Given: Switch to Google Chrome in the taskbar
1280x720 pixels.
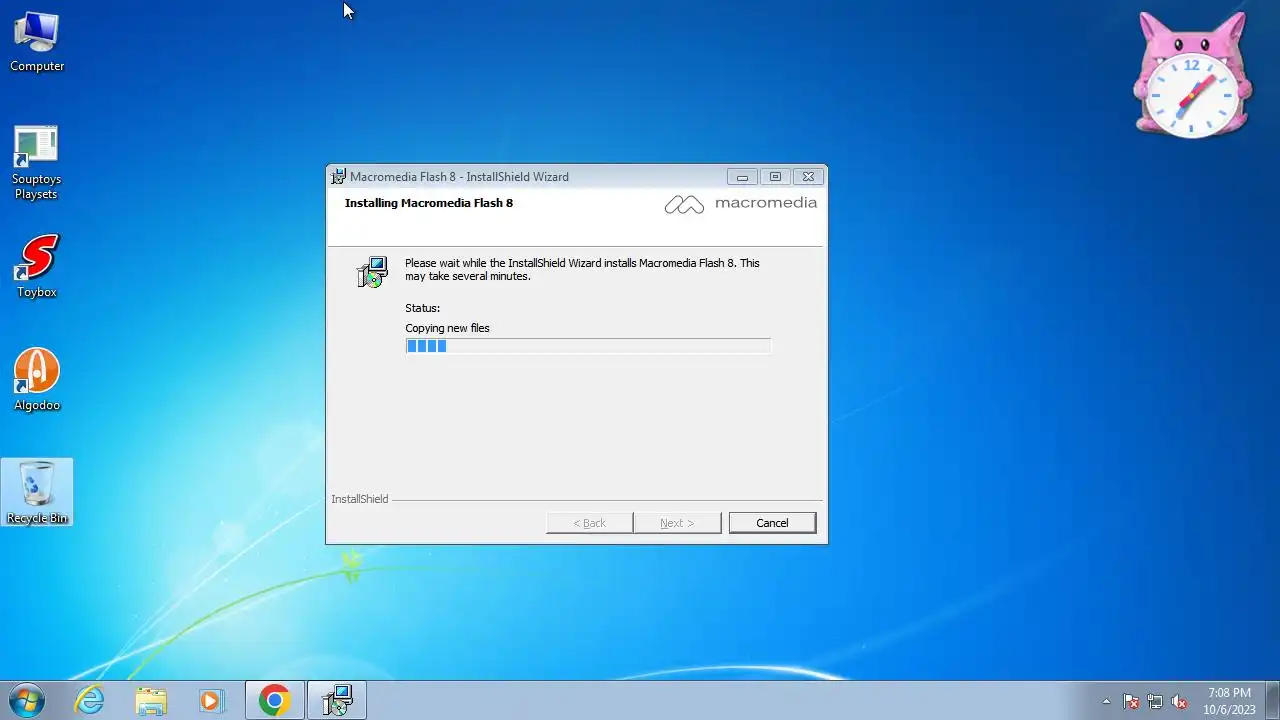Looking at the screenshot, I should [x=275, y=700].
